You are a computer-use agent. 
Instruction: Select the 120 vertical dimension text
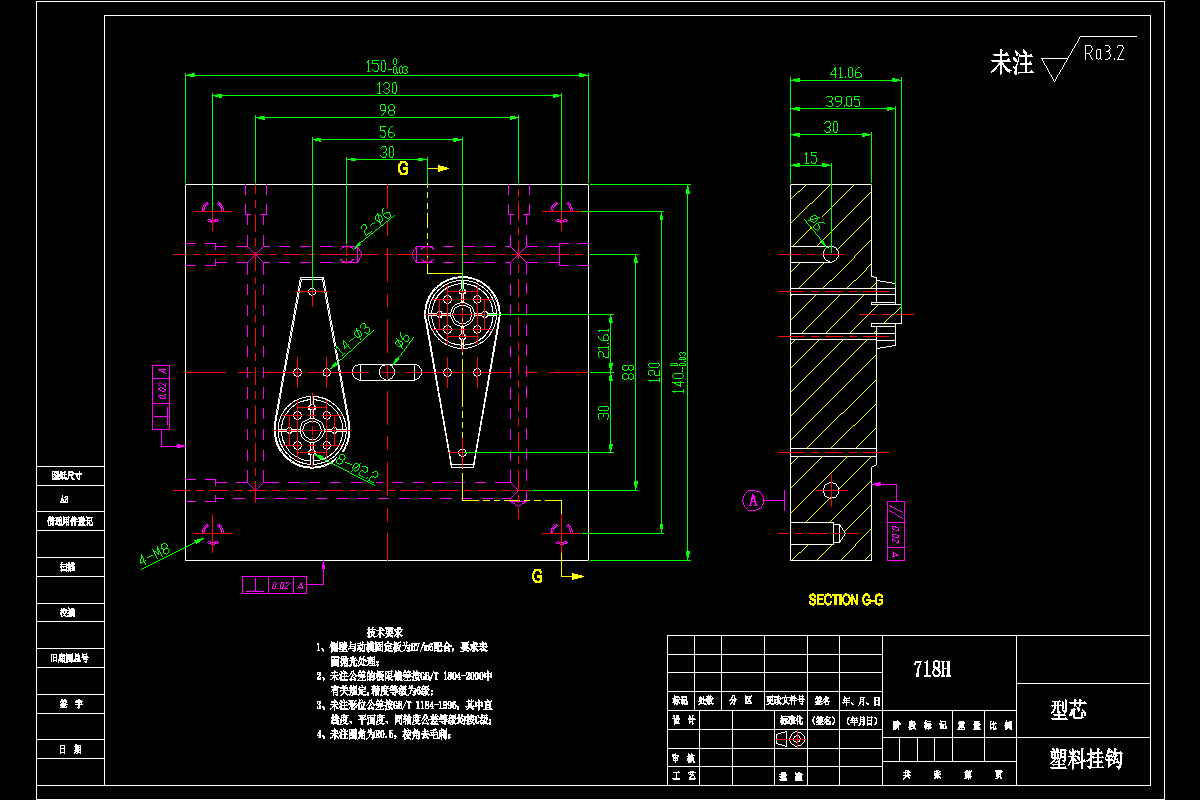tap(655, 371)
